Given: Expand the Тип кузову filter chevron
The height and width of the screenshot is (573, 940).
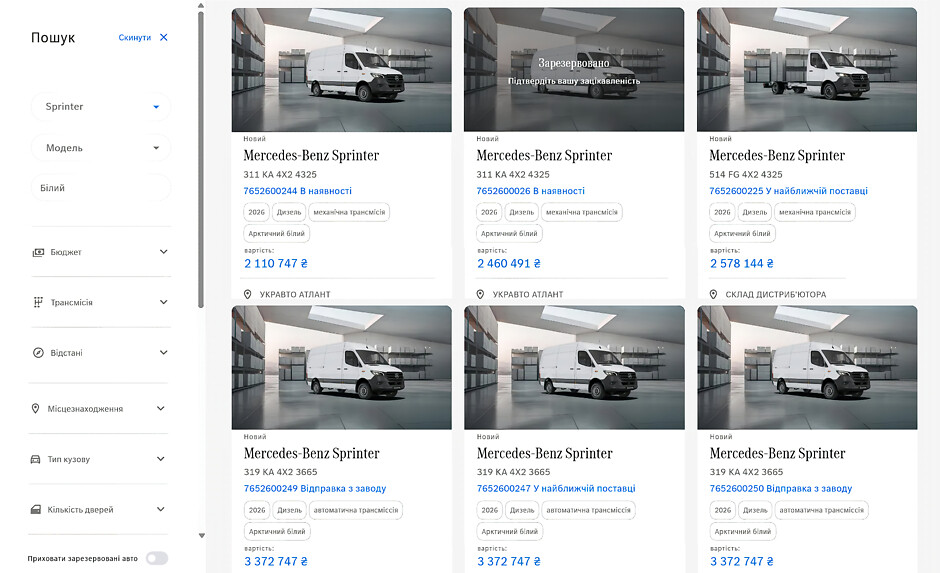Looking at the screenshot, I should pyautogui.click(x=161, y=459).
